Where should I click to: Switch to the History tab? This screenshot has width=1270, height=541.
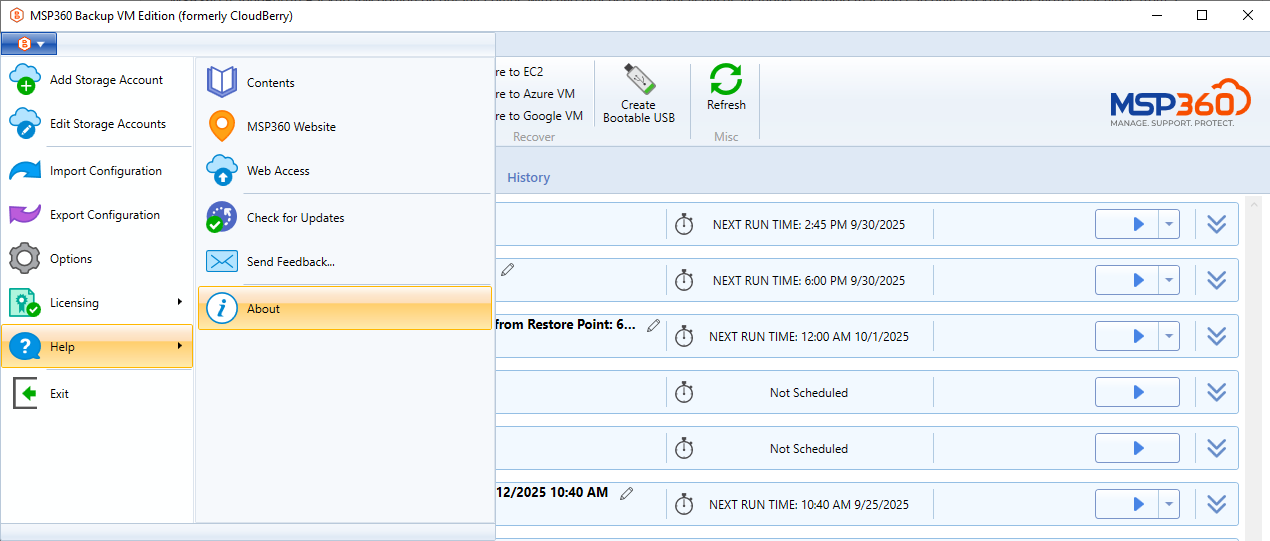[528, 178]
